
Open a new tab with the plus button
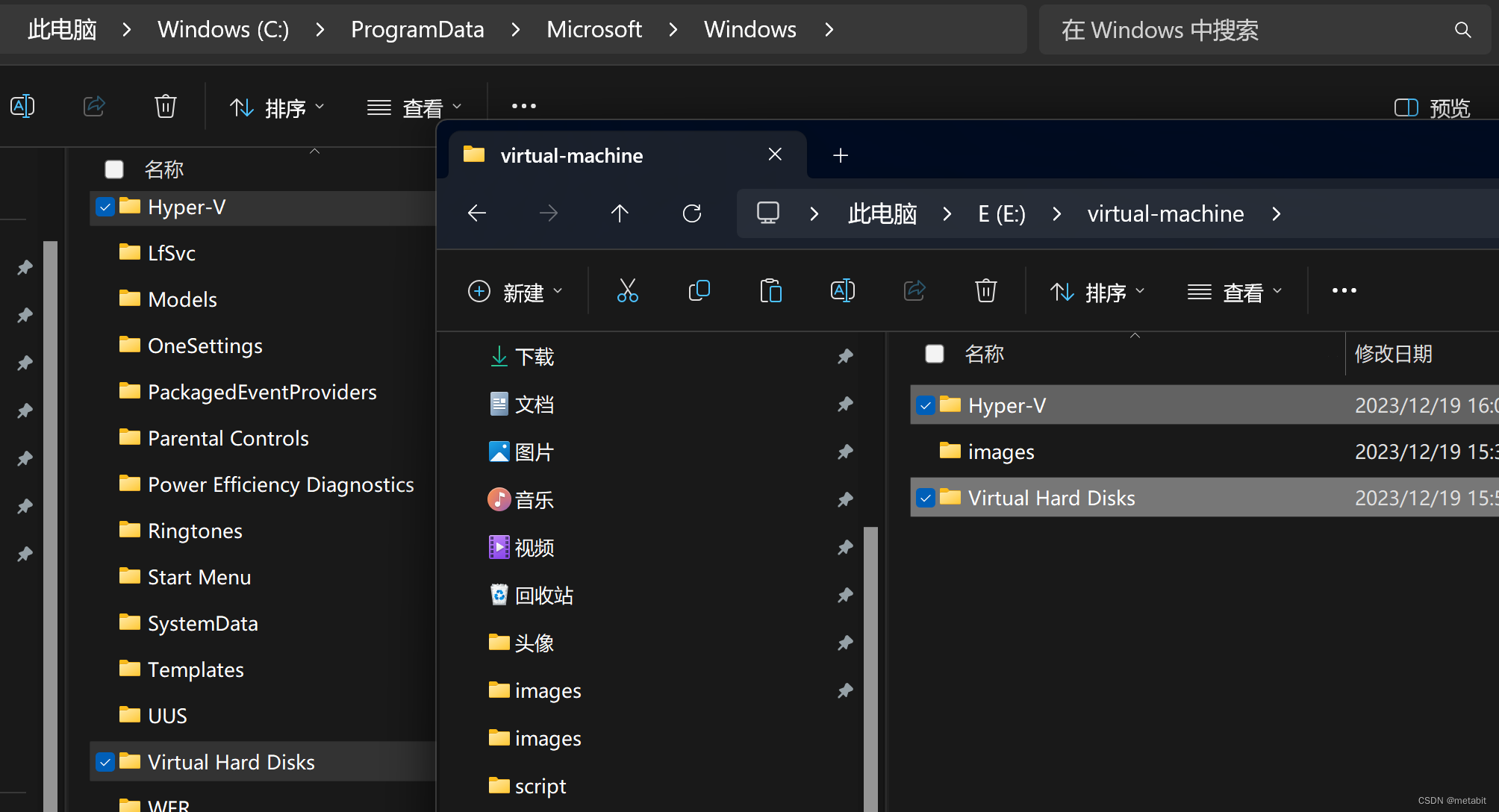coord(841,155)
